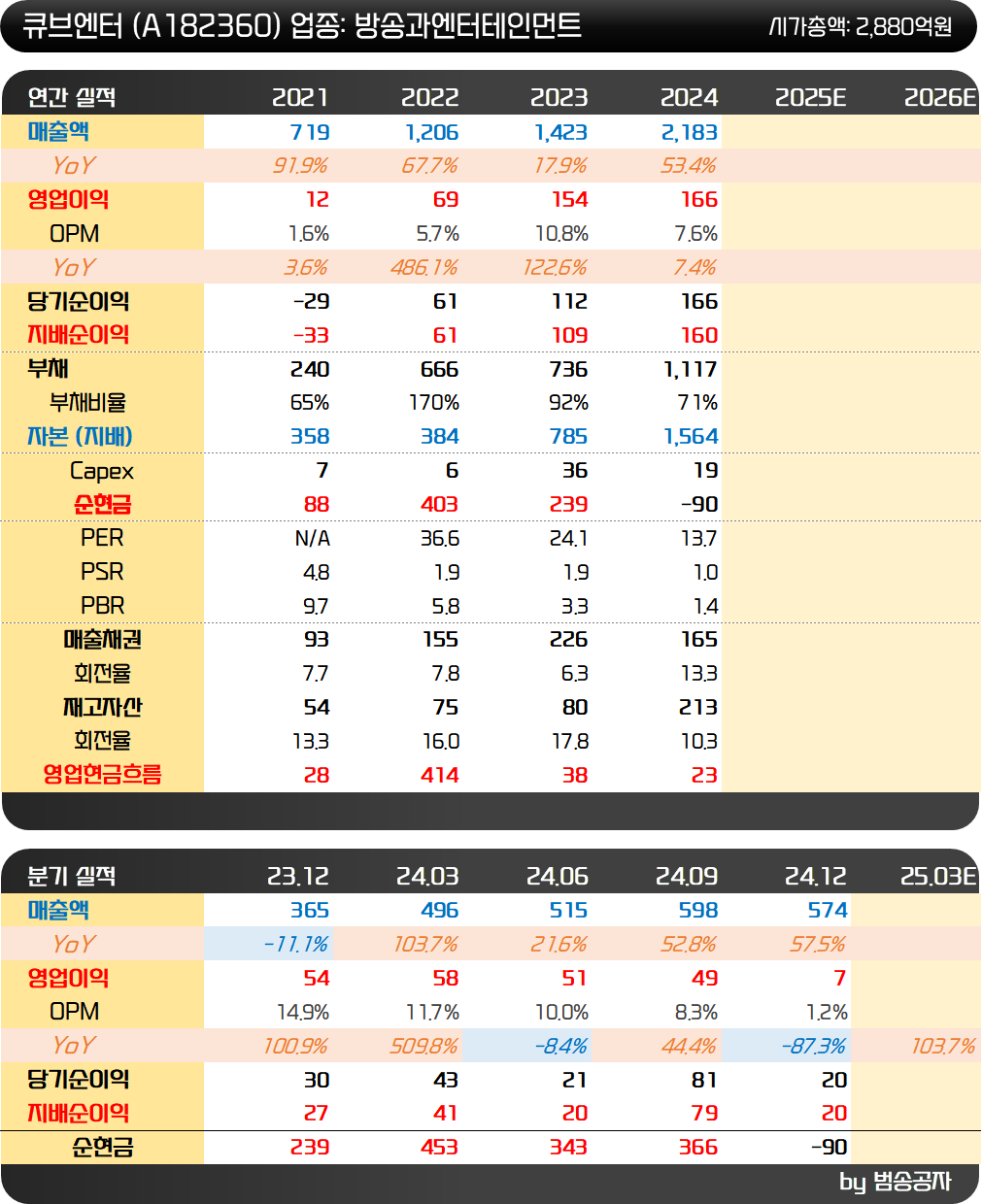Click the '2025E' column header
Viewport: 982px width, 1204px height.
pos(810,97)
